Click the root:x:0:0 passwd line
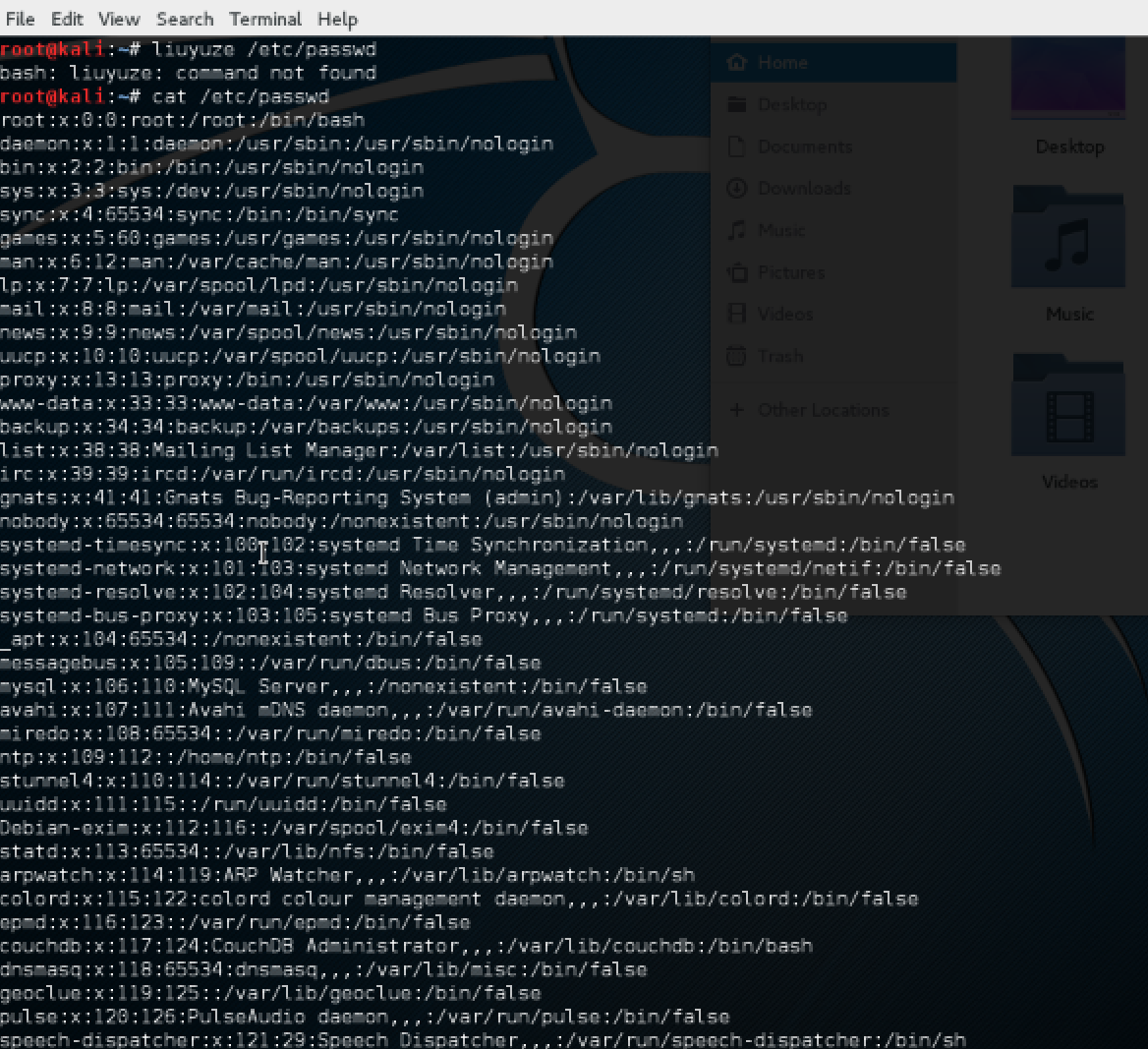The width and height of the screenshot is (1148, 1049). point(182,120)
